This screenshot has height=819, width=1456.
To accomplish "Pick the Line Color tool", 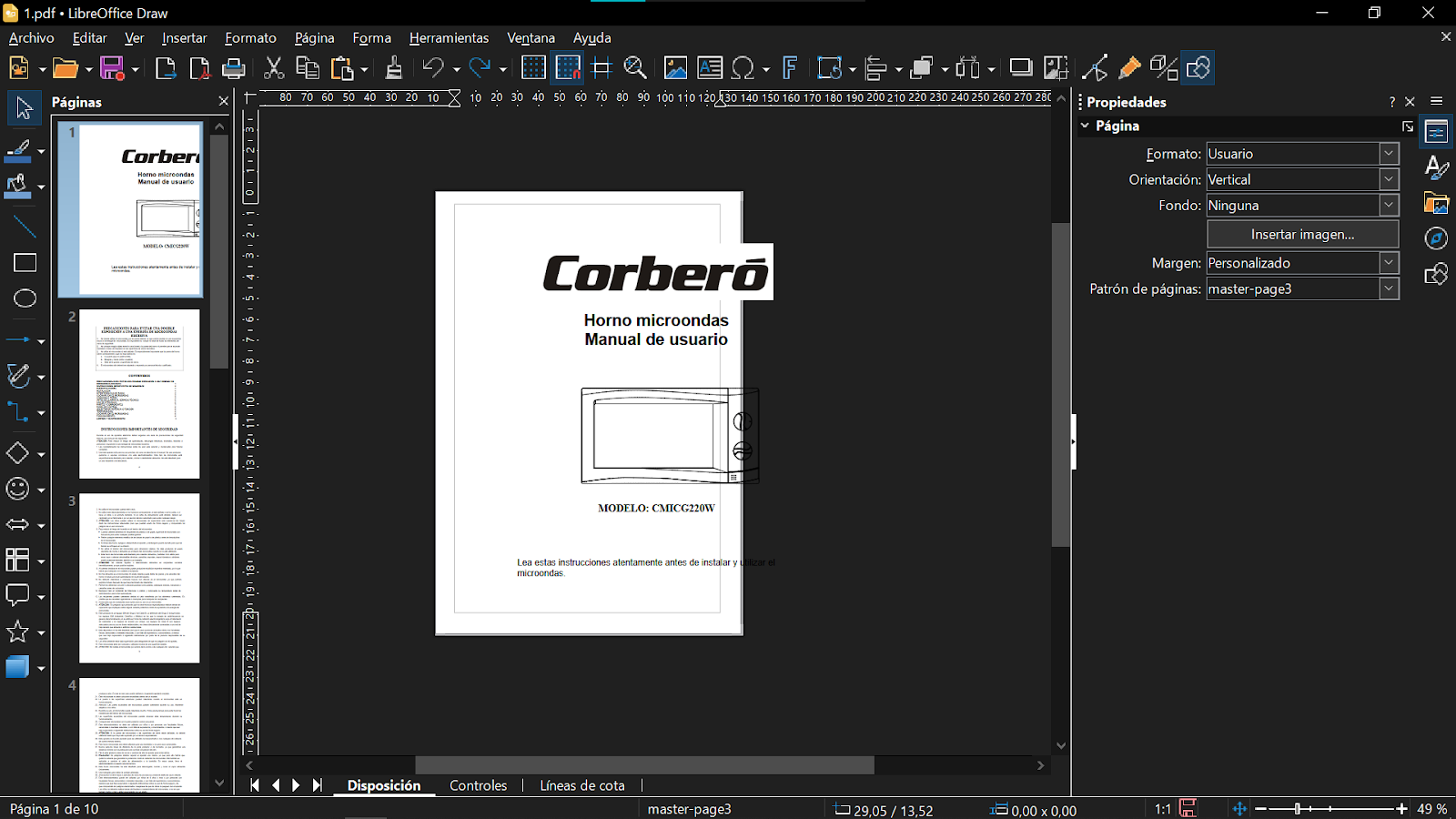I will [18, 151].
